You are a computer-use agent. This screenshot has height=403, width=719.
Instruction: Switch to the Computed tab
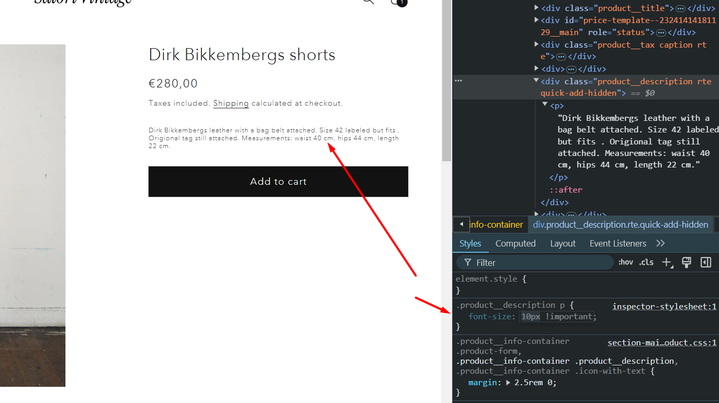(x=515, y=244)
